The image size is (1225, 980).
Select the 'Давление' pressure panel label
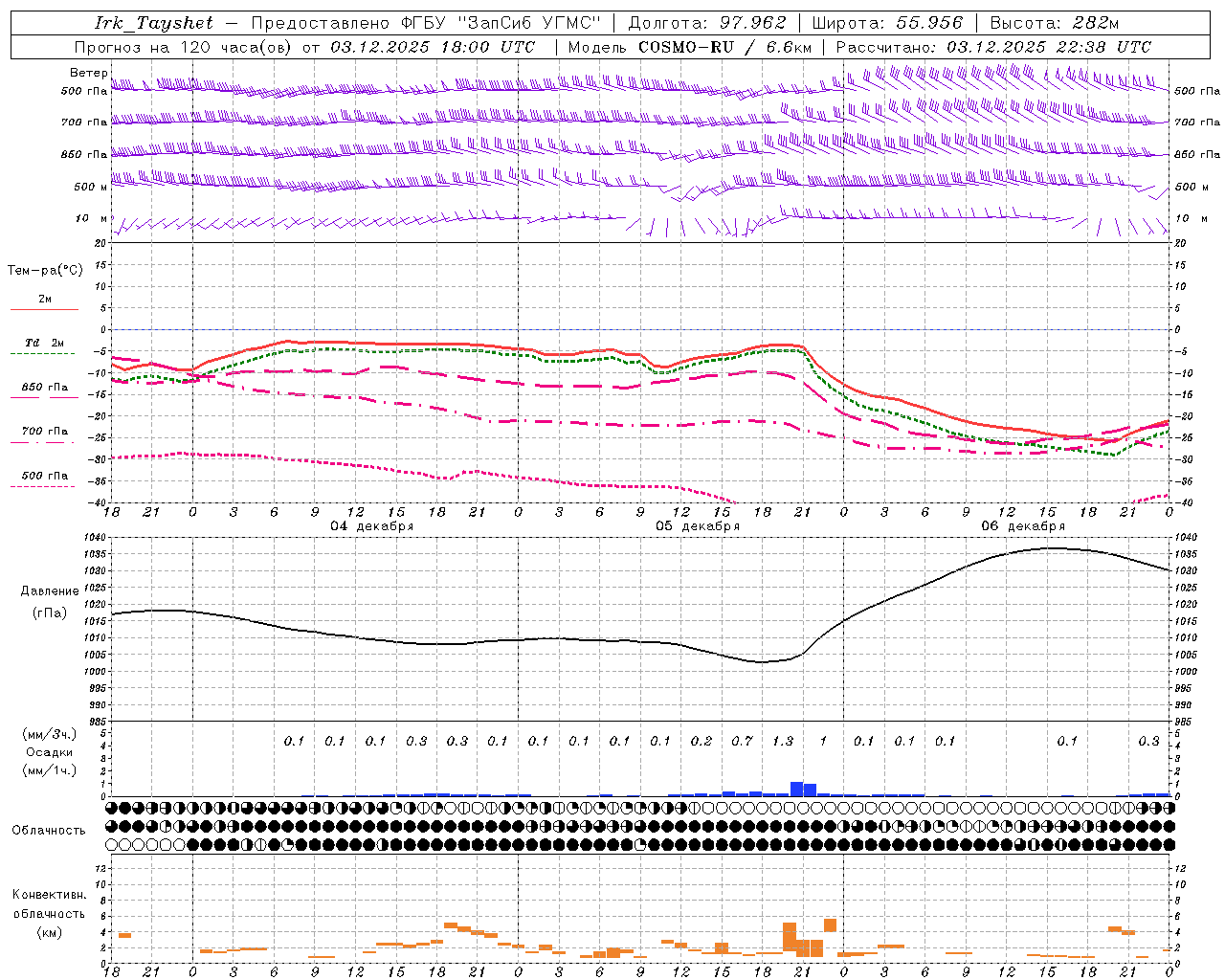50,591
